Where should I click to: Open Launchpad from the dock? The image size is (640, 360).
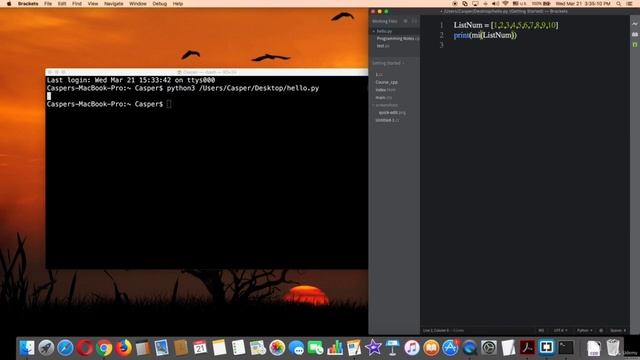point(46,348)
